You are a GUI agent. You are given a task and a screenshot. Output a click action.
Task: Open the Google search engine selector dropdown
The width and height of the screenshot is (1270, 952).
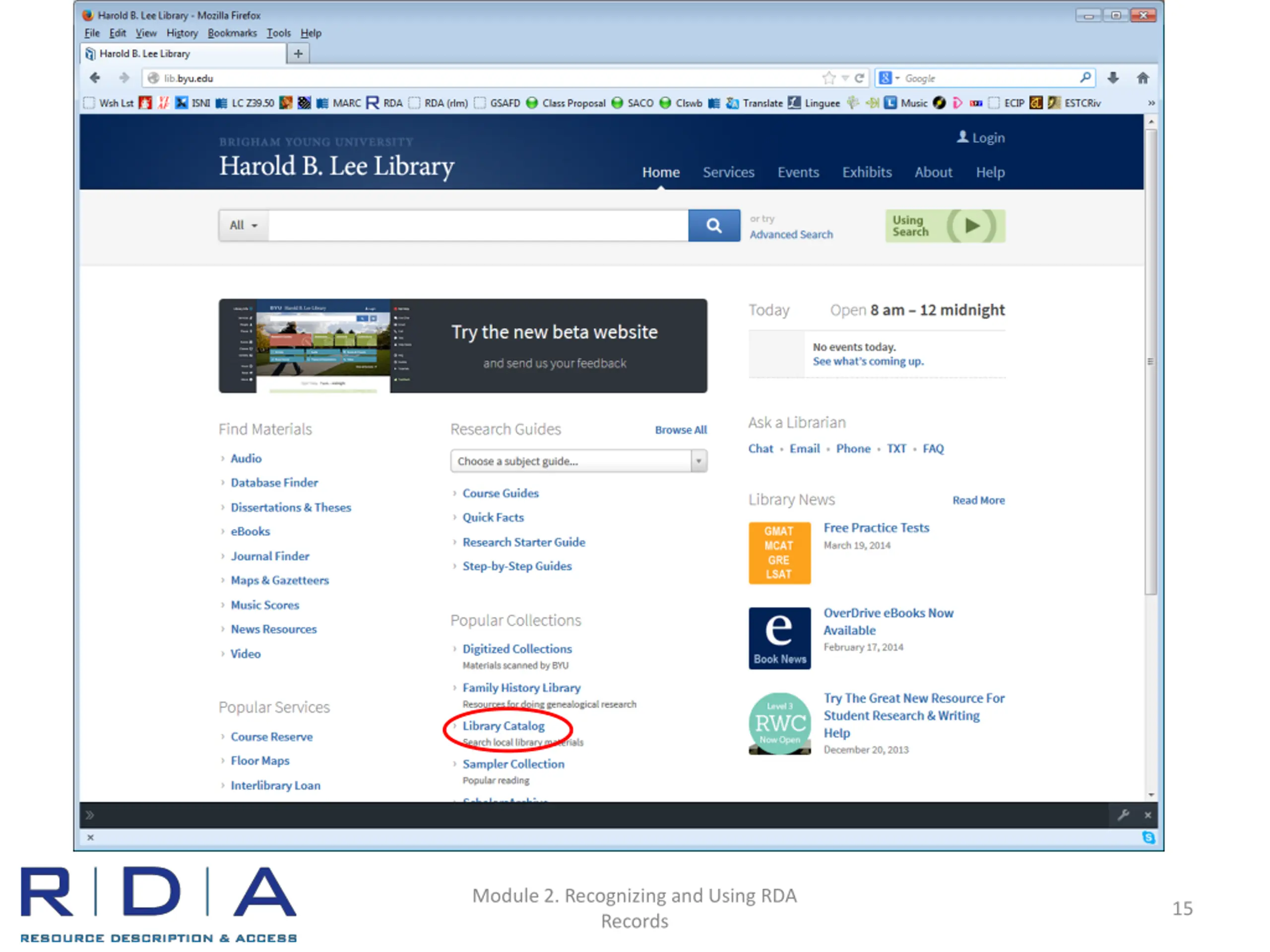(889, 78)
